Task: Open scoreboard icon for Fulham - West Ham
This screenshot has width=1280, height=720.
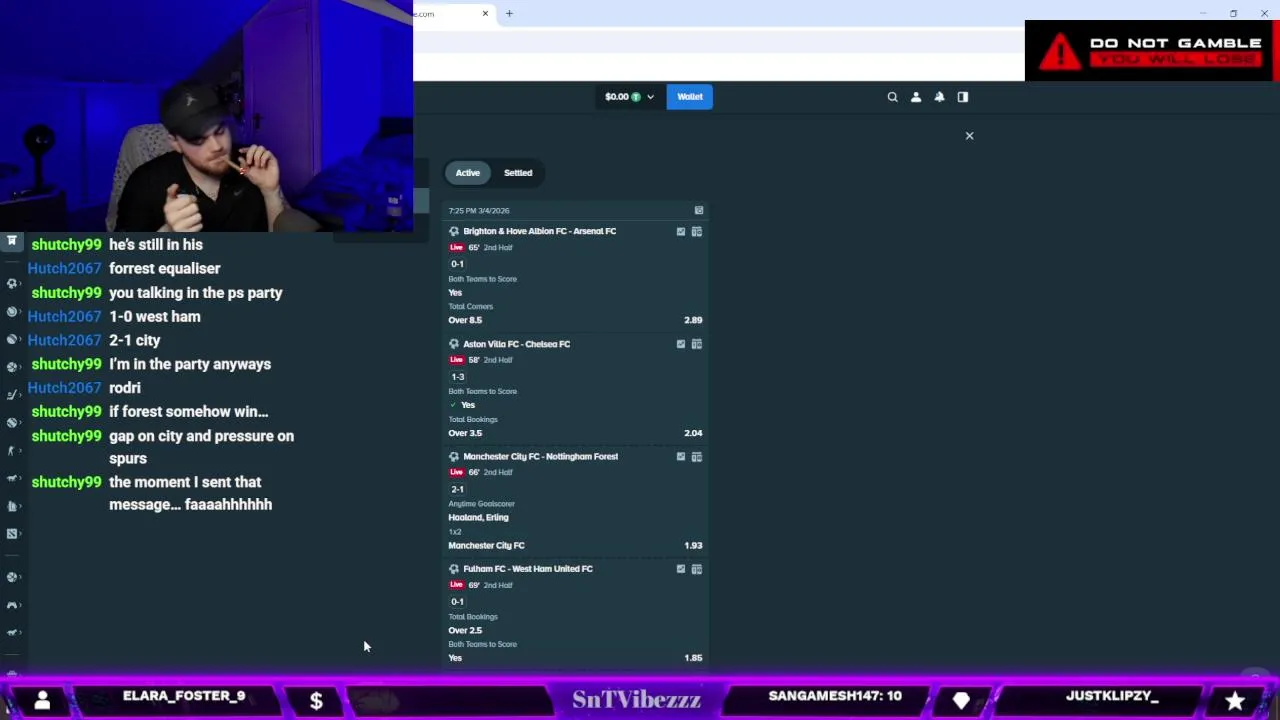Action: point(697,569)
